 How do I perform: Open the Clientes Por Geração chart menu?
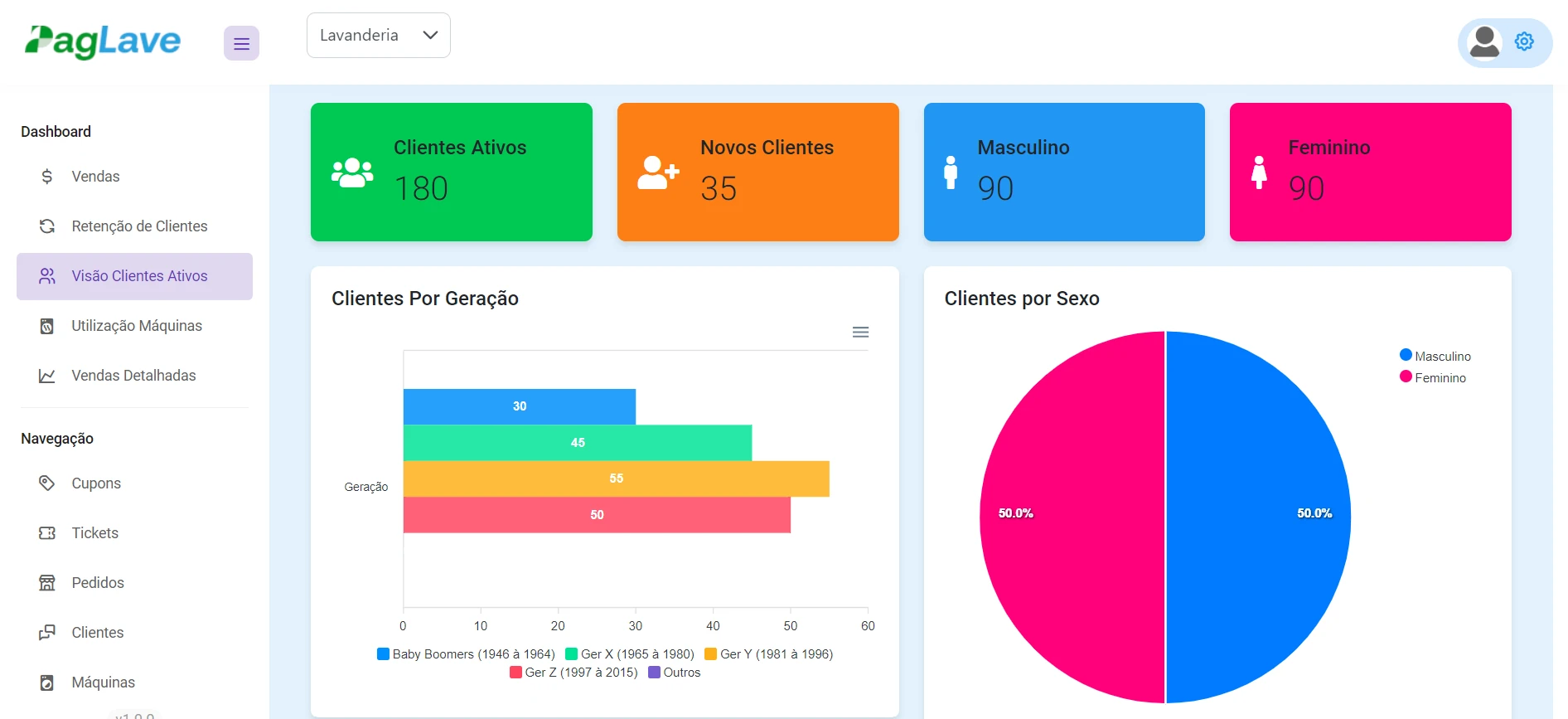(x=860, y=332)
